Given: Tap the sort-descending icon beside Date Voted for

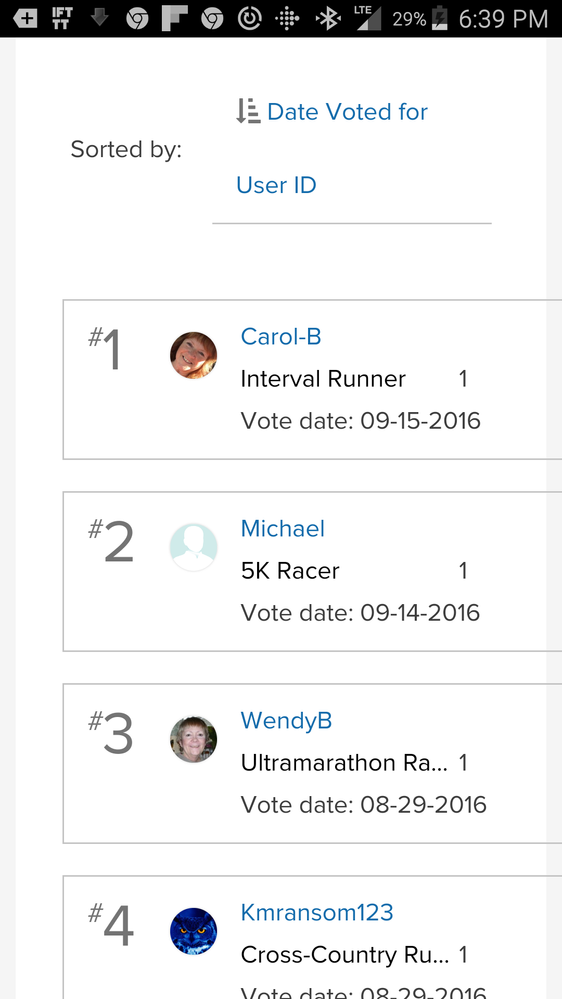Looking at the screenshot, I should point(248,111).
